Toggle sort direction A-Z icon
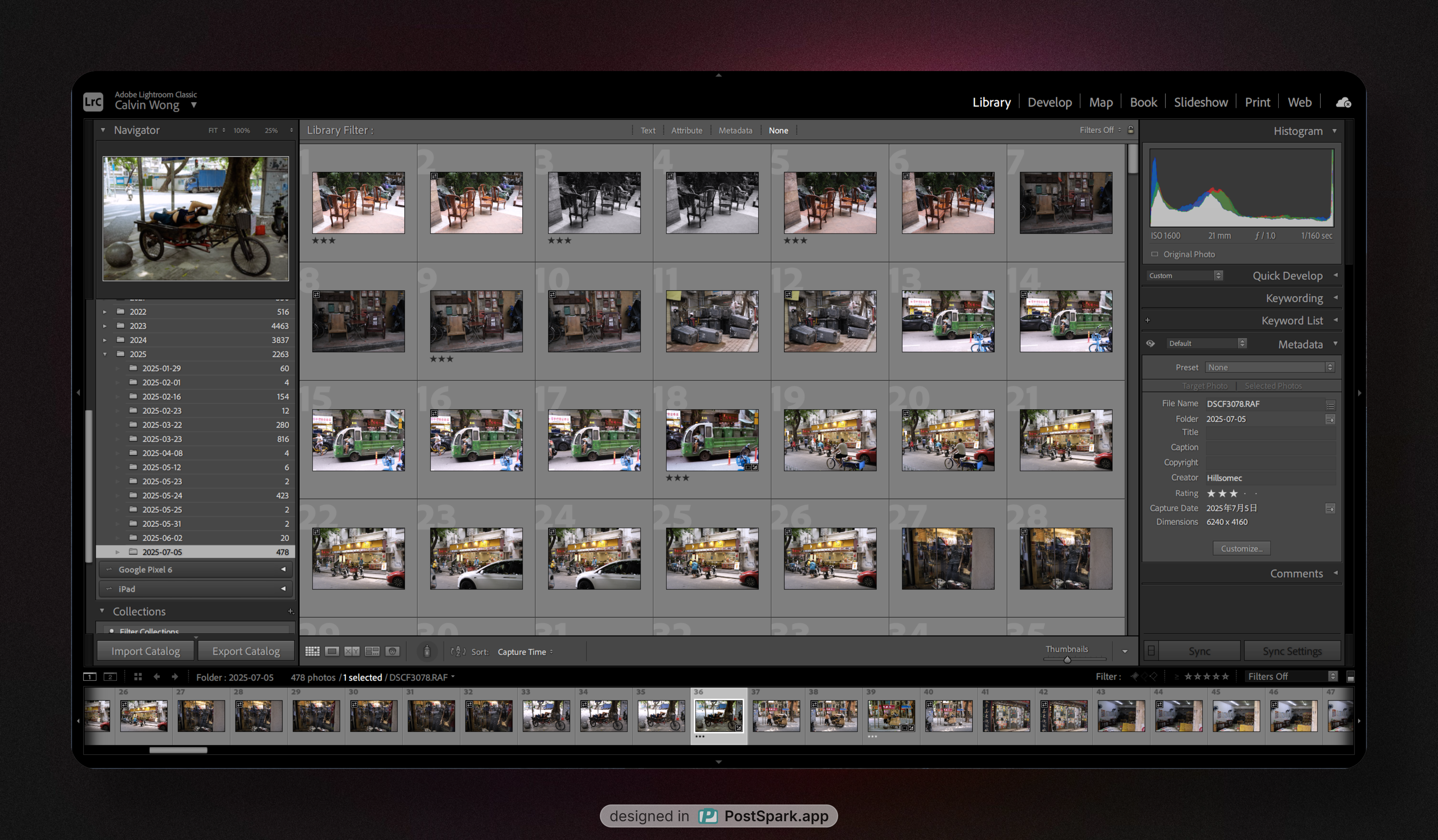 (458, 651)
